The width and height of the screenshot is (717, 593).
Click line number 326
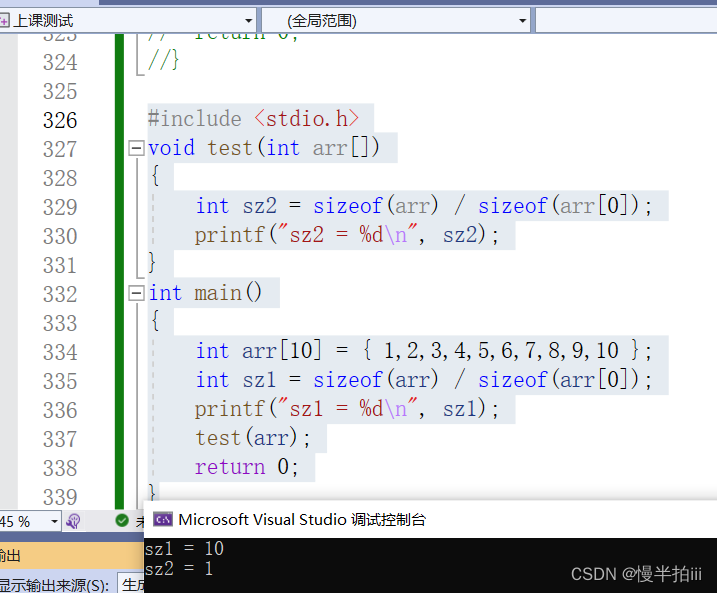[60, 120]
